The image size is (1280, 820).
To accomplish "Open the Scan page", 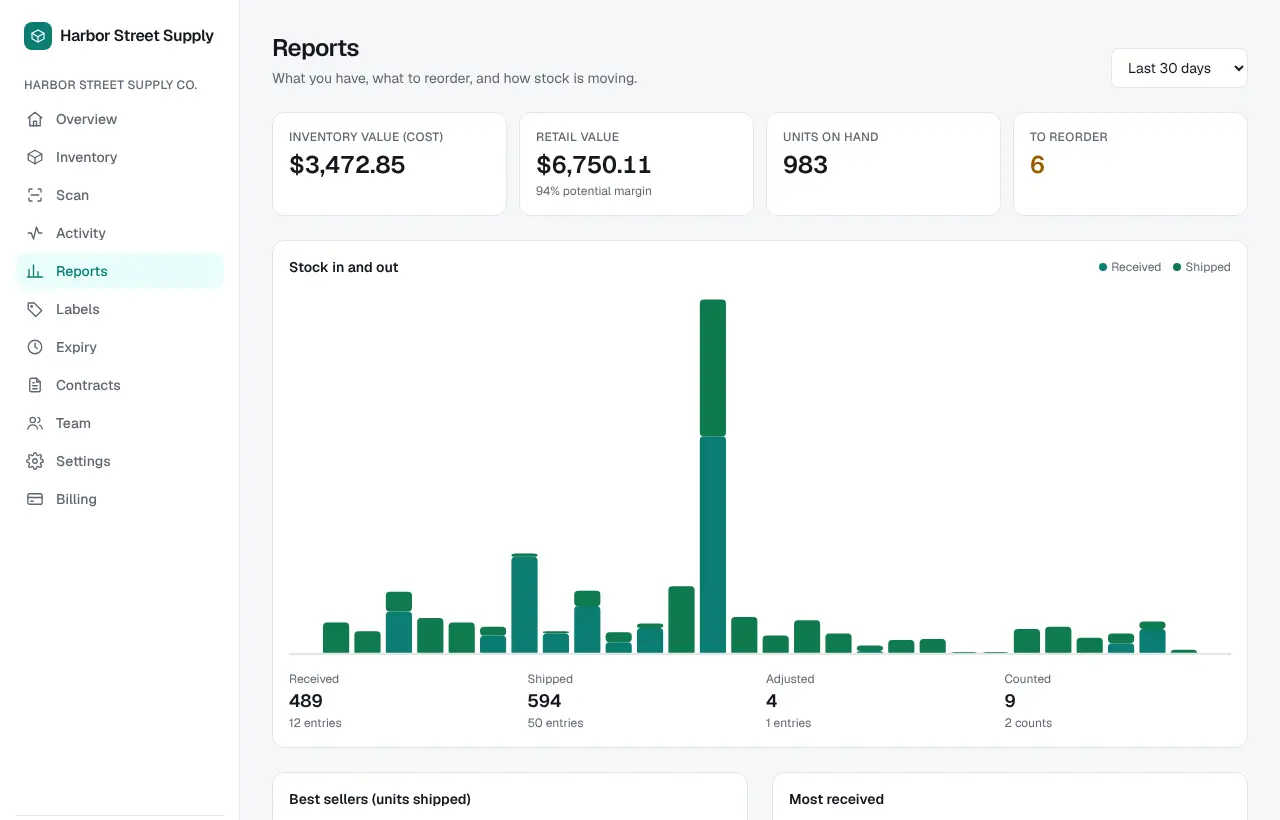I will [120, 195].
